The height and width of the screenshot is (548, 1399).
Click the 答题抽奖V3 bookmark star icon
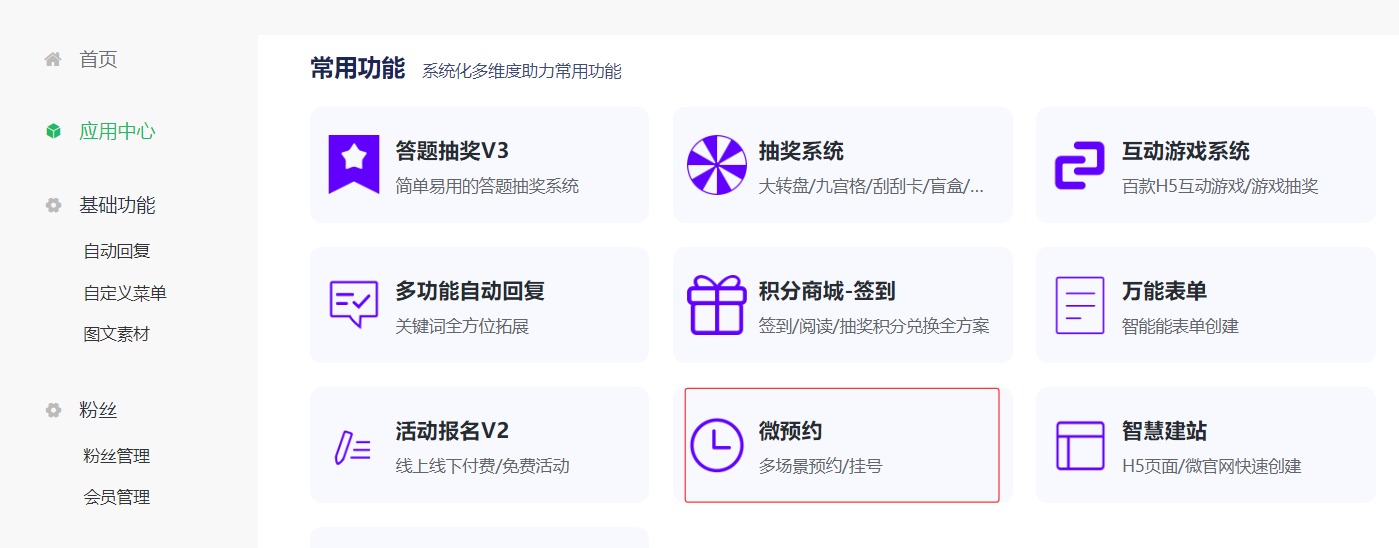coord(354,164)
